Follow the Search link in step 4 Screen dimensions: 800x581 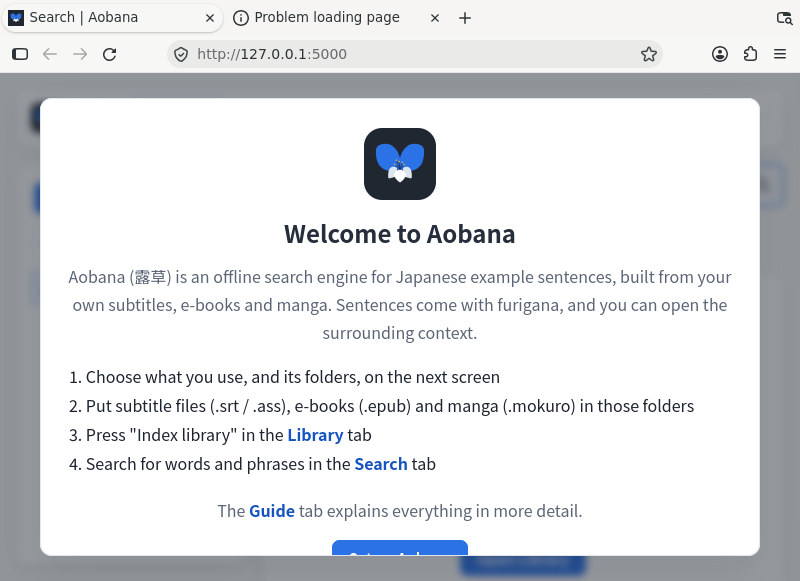pos(381,464)
